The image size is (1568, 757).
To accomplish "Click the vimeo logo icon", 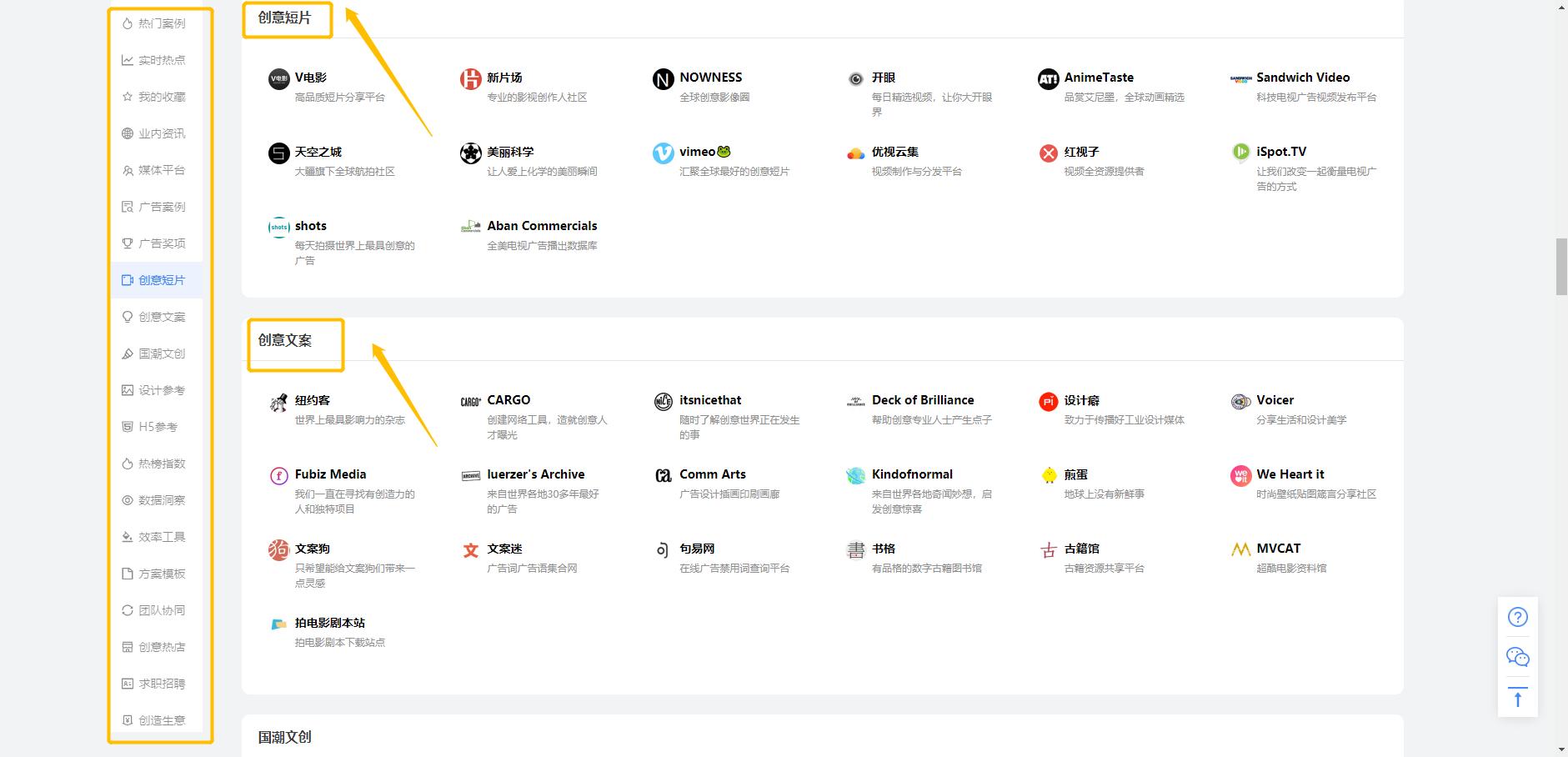I will click(x=663, y=153).
